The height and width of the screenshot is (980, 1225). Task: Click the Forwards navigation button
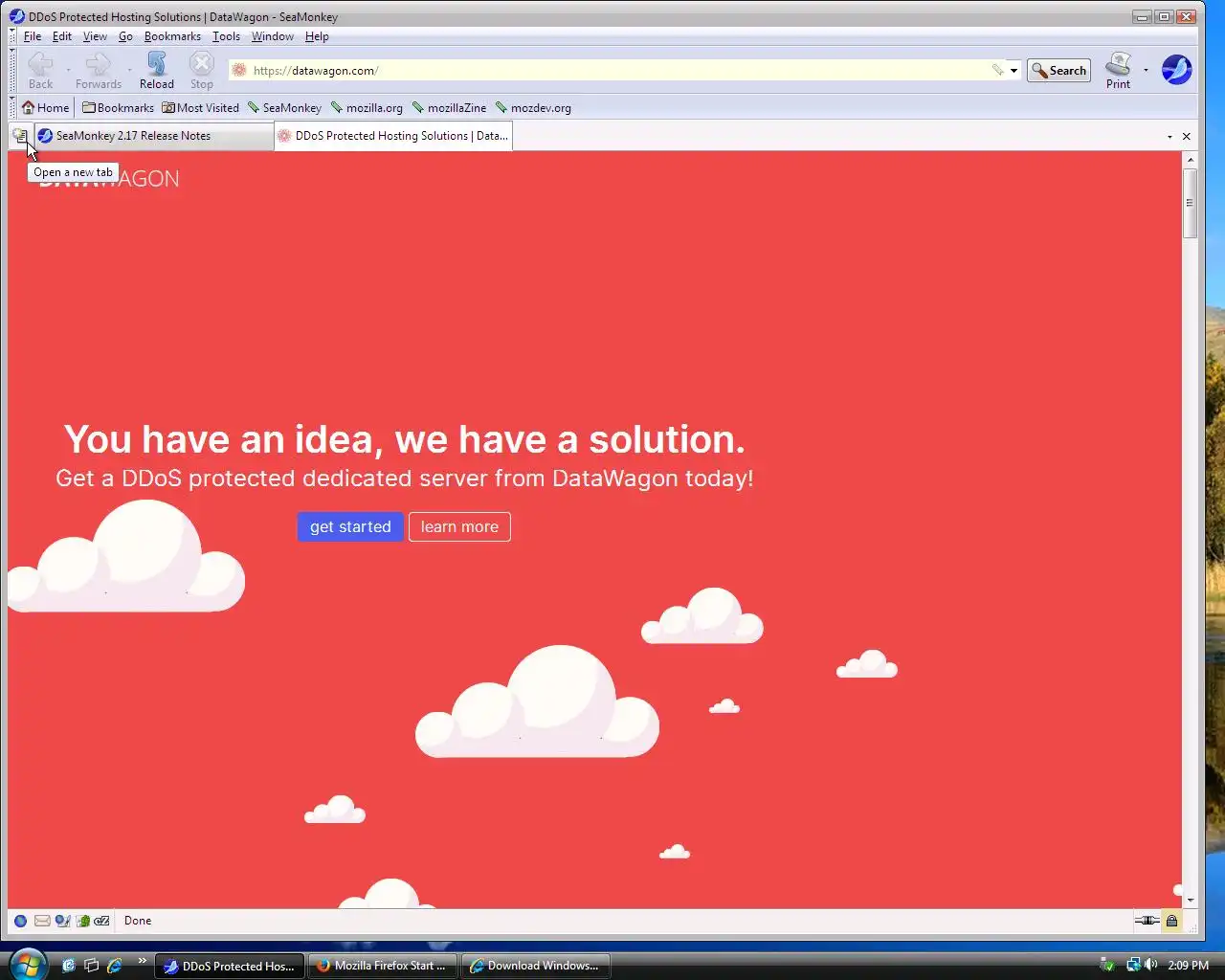tap(98, 71)
